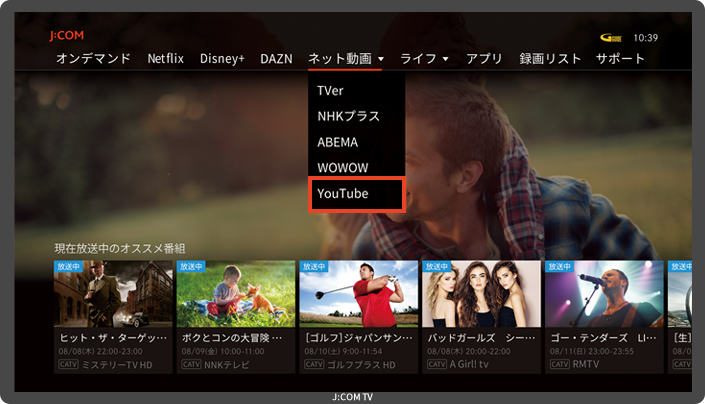Open the オンデマンド menu
Screen dimensions: 705x404
pyautogui.click(x=93, y=58)
